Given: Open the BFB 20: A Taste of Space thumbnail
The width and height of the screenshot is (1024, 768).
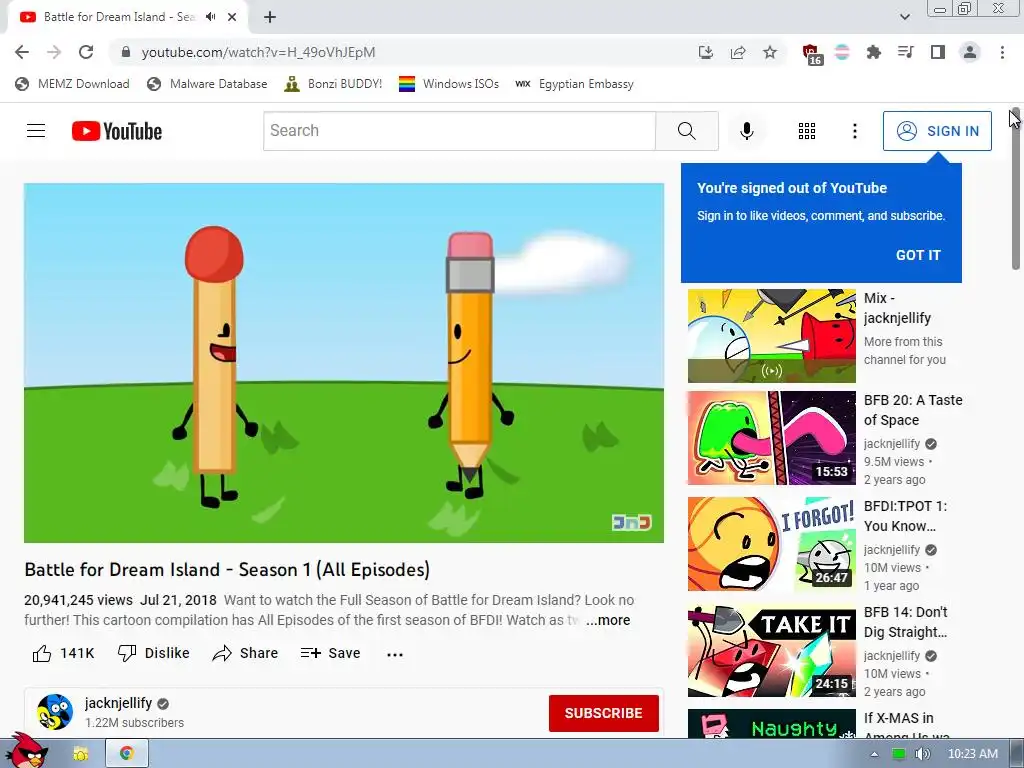Looking at the screenshot, I should [771, 438].
